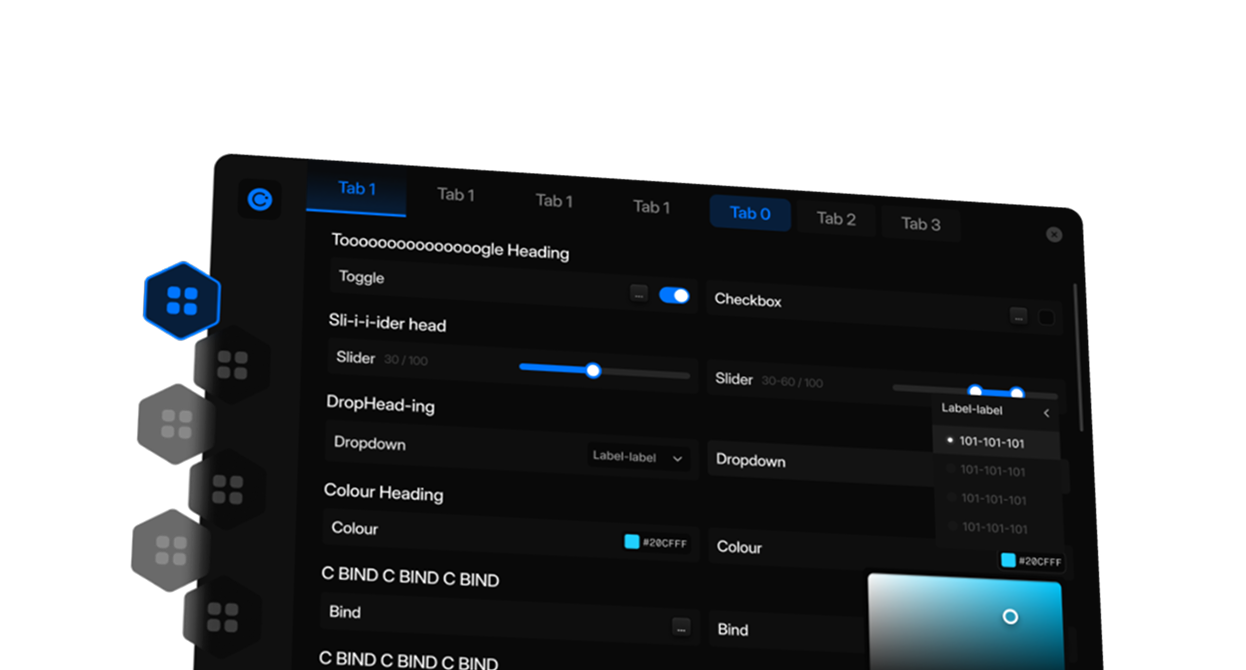
Task: Tick the box in the Checkbox row
Action: 1046,318
